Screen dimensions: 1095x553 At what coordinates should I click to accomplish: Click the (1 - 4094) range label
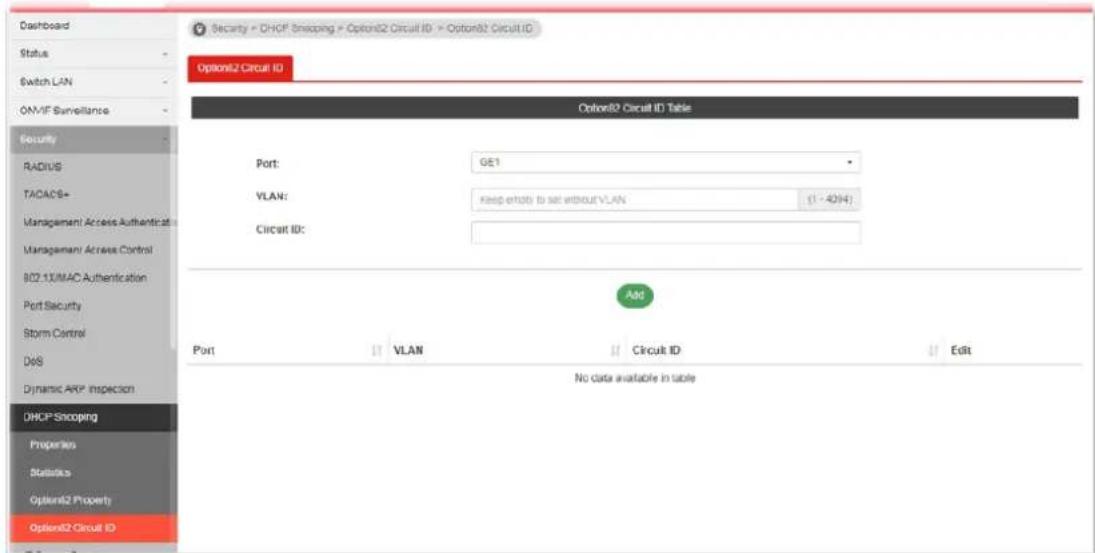[x=830, y=200]
